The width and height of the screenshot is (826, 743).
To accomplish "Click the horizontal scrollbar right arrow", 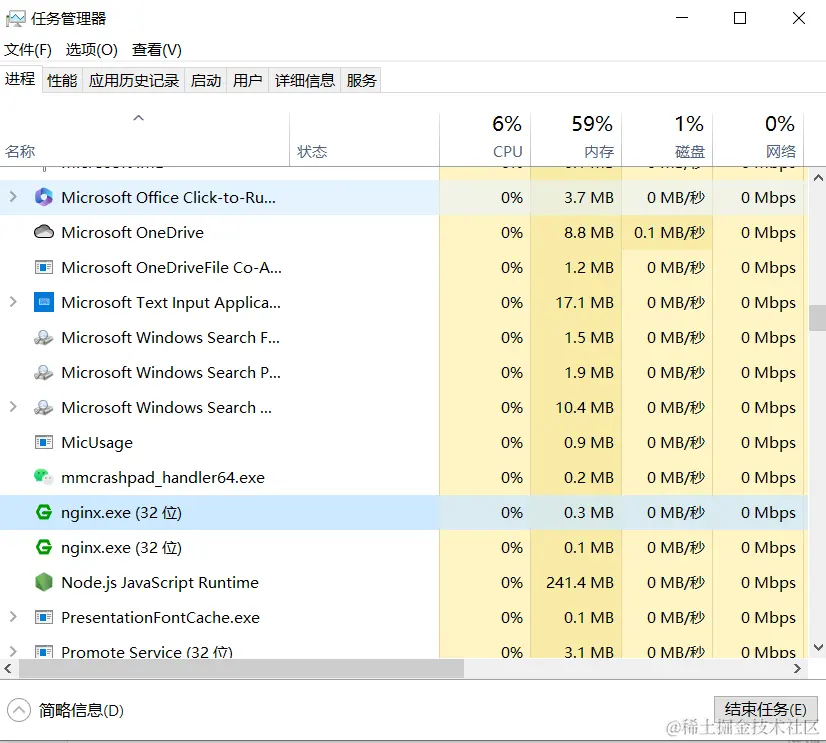I will click(x=797, y=669).
